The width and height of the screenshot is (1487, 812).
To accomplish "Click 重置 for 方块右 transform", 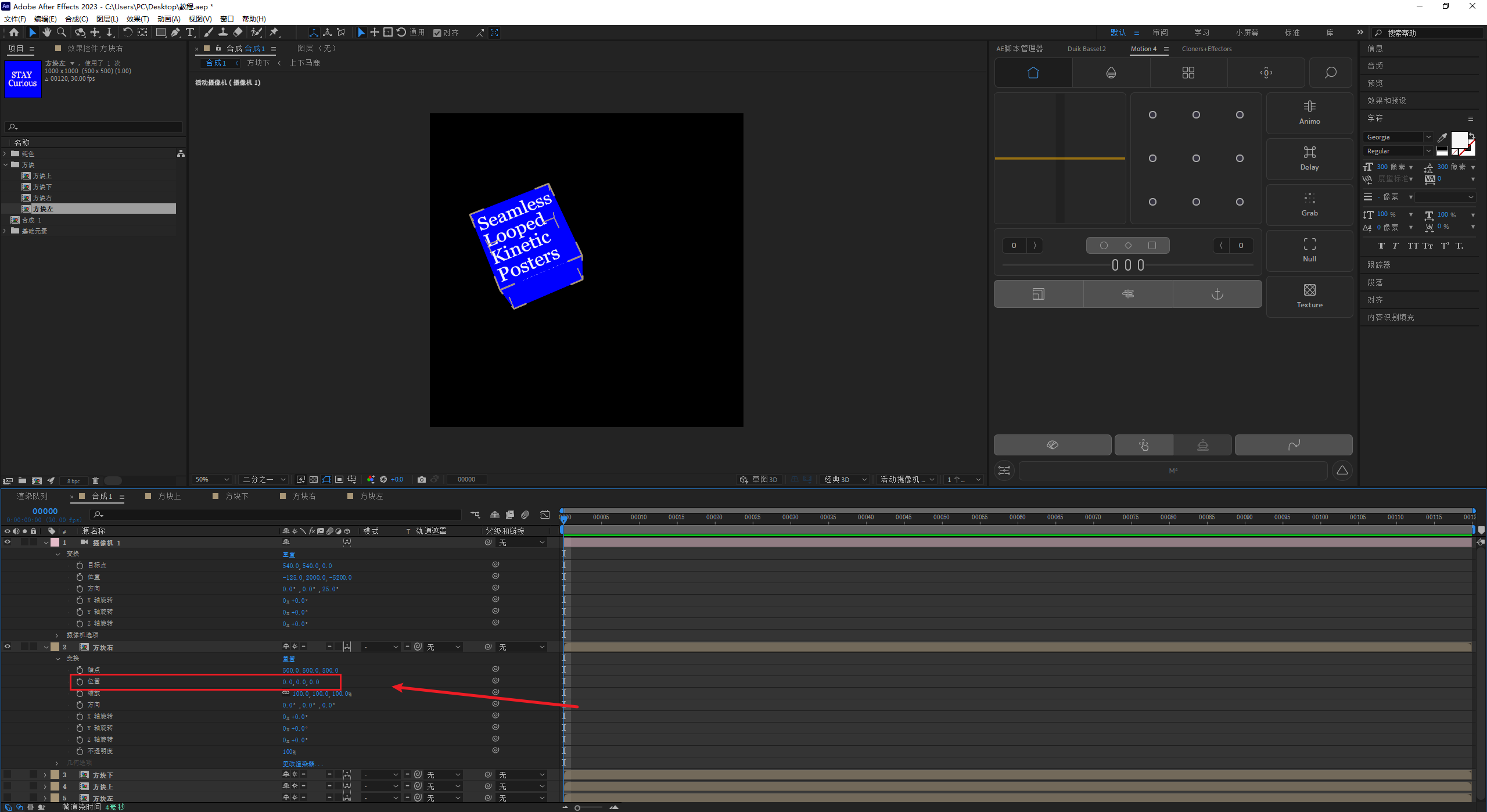I will [289, 659].
